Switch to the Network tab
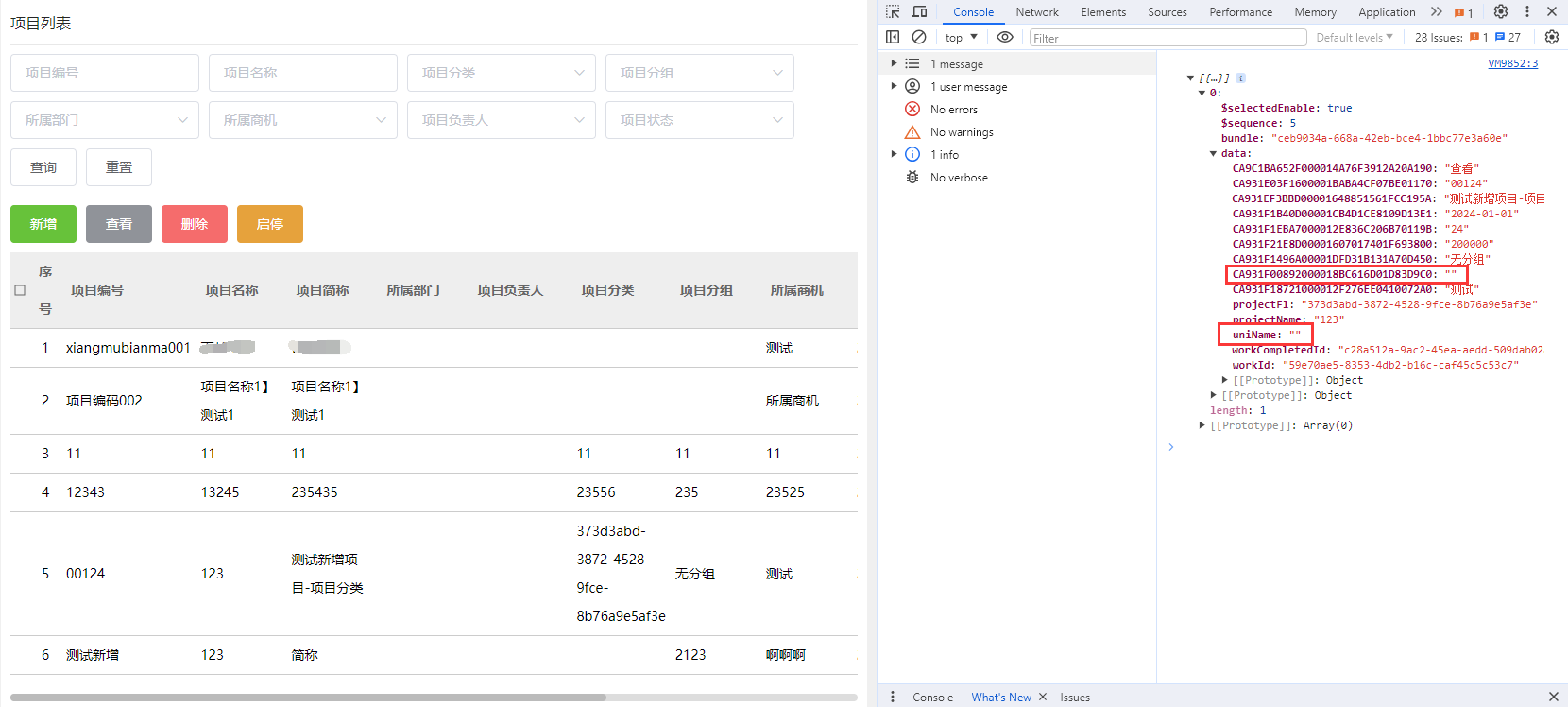Screen dimensions: 1568x707 1036,12
